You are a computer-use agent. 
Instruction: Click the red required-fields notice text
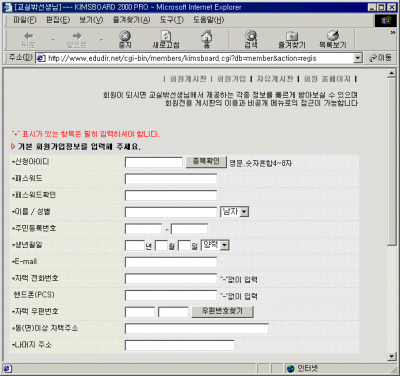point(85,134)
